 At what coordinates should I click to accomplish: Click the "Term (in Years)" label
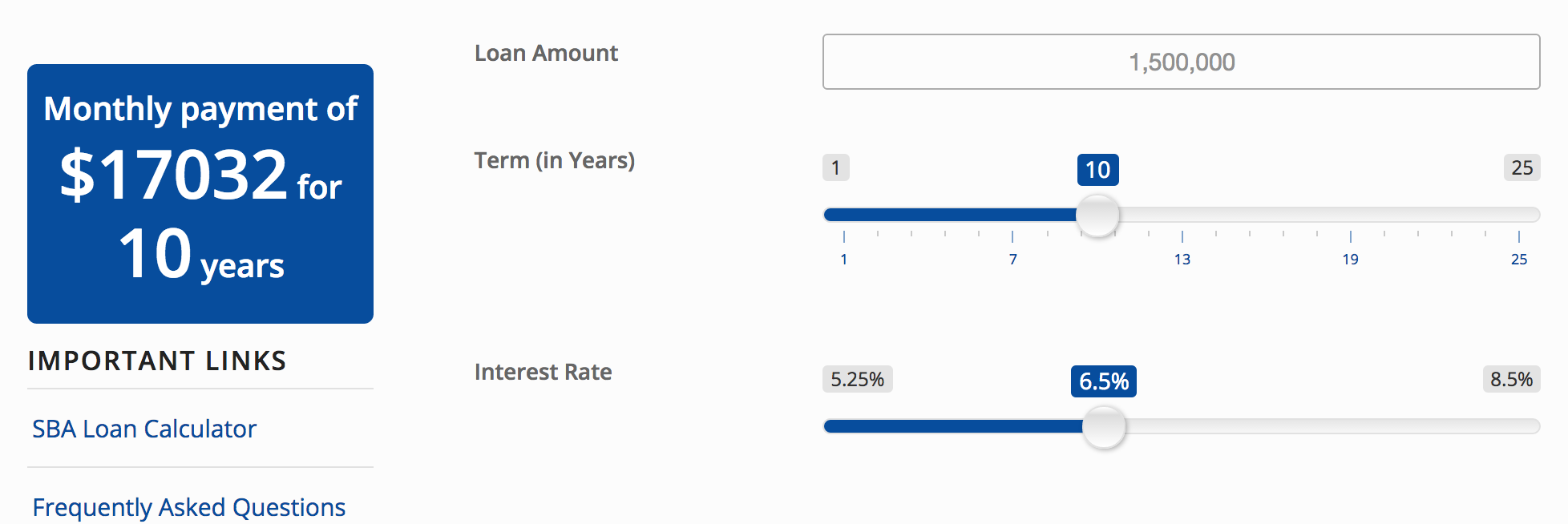pos(554,160)
